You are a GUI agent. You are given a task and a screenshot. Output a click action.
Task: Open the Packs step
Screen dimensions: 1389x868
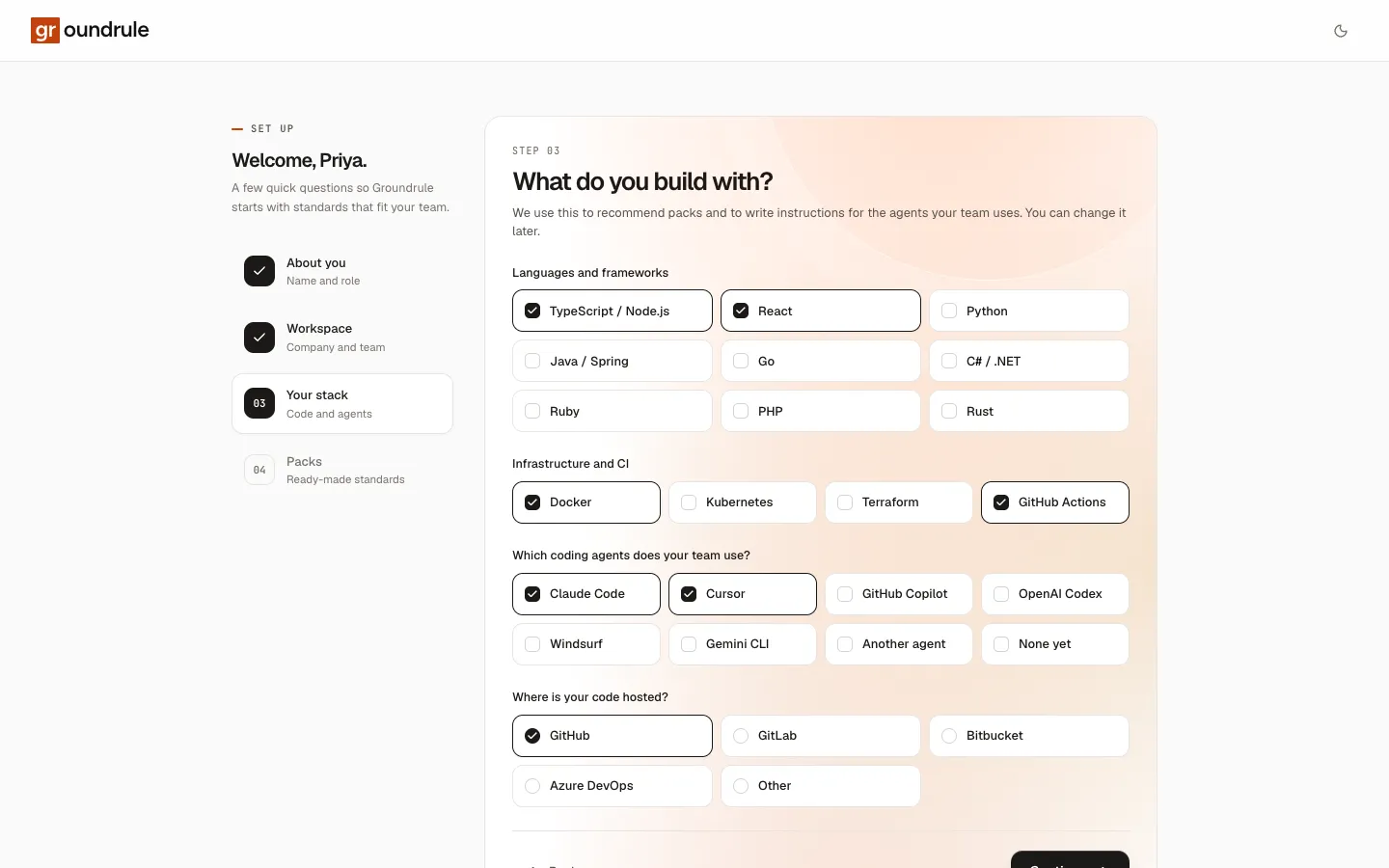point(342,470)
